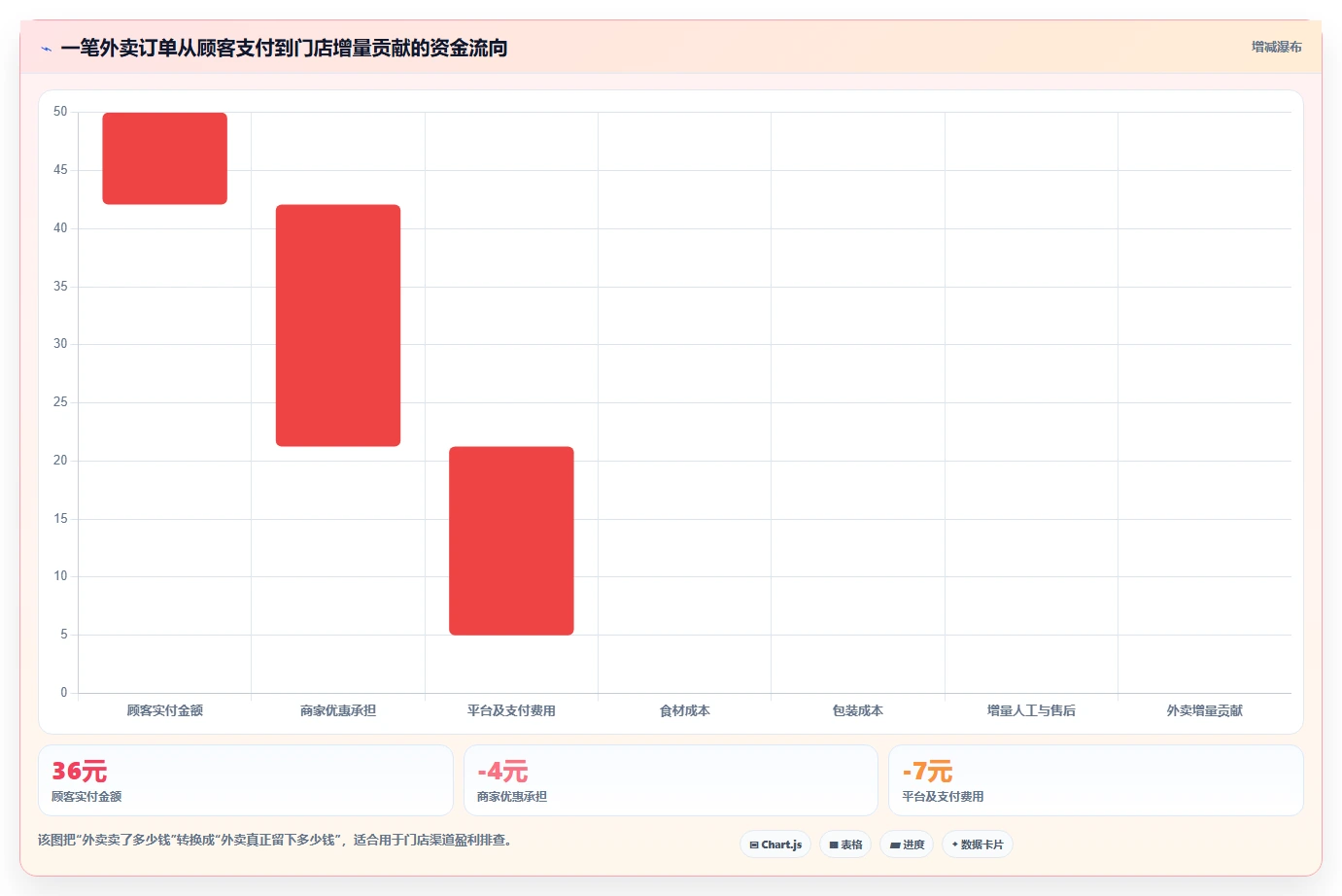The image size is (1342, 896).
Task: Click the 表格 tag chip
Action: point(845,844)
